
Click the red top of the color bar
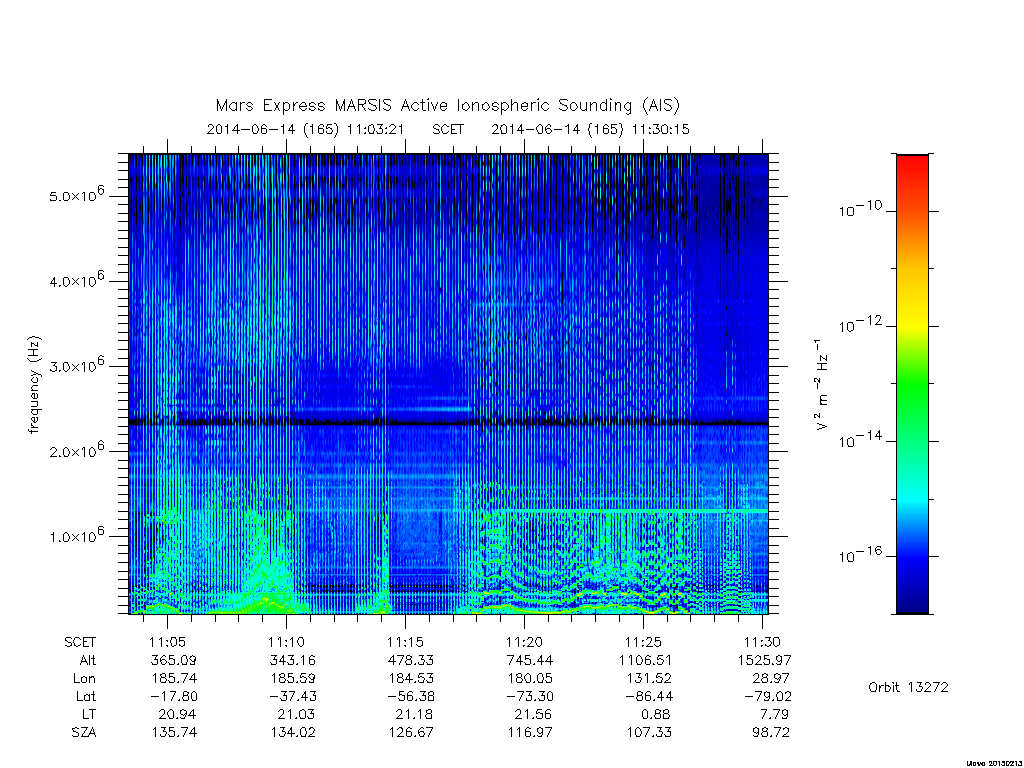912,167
